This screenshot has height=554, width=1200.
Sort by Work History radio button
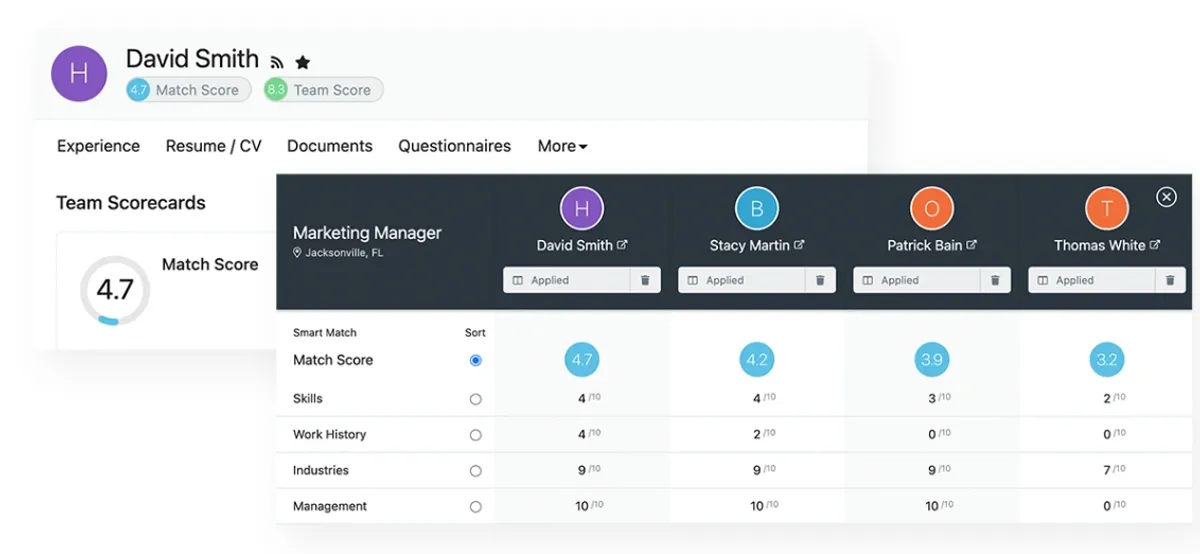pos(475,435)
